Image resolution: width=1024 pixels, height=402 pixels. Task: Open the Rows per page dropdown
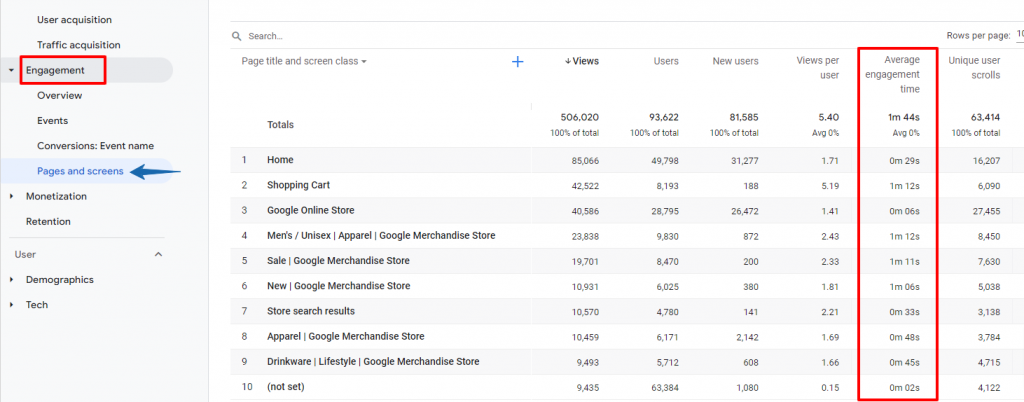(x=1019, y=37)
